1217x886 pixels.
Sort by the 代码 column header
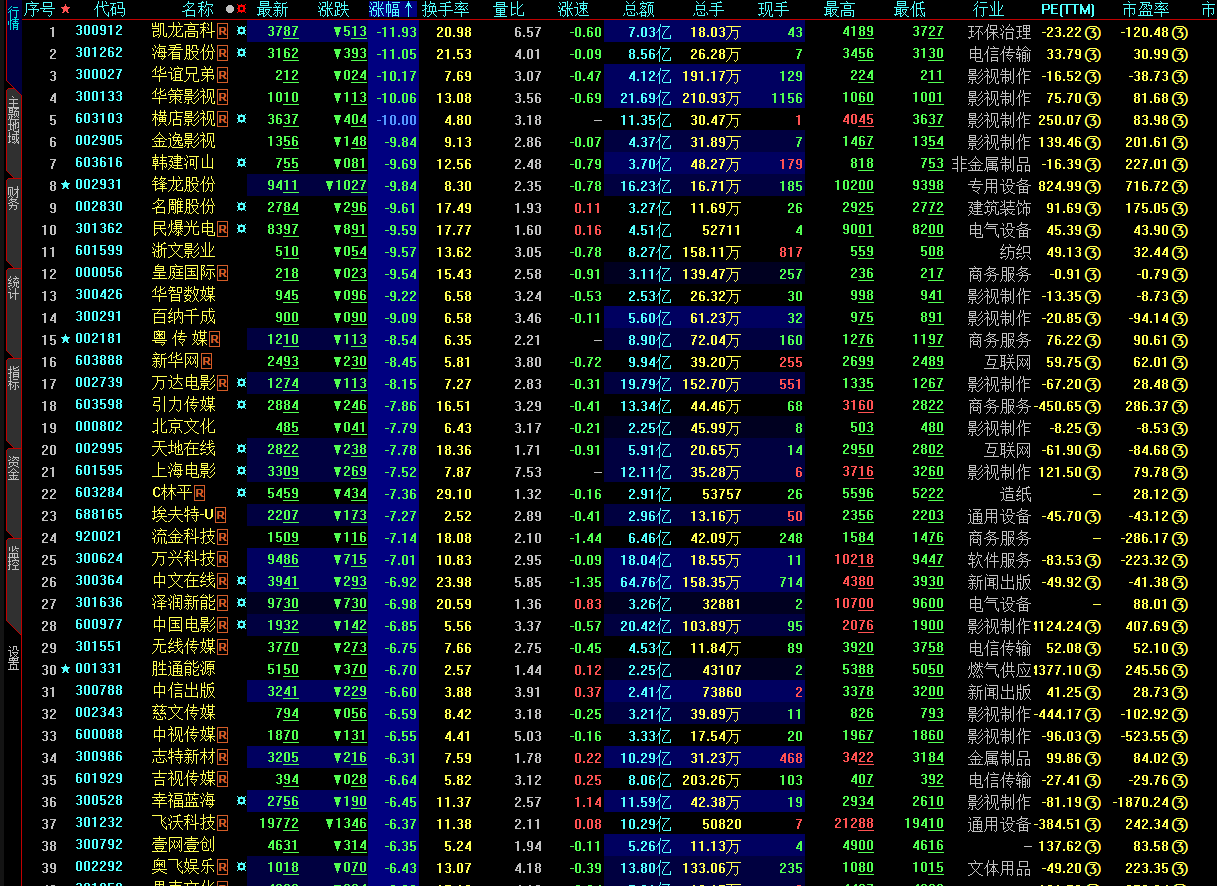click(110, 9)
